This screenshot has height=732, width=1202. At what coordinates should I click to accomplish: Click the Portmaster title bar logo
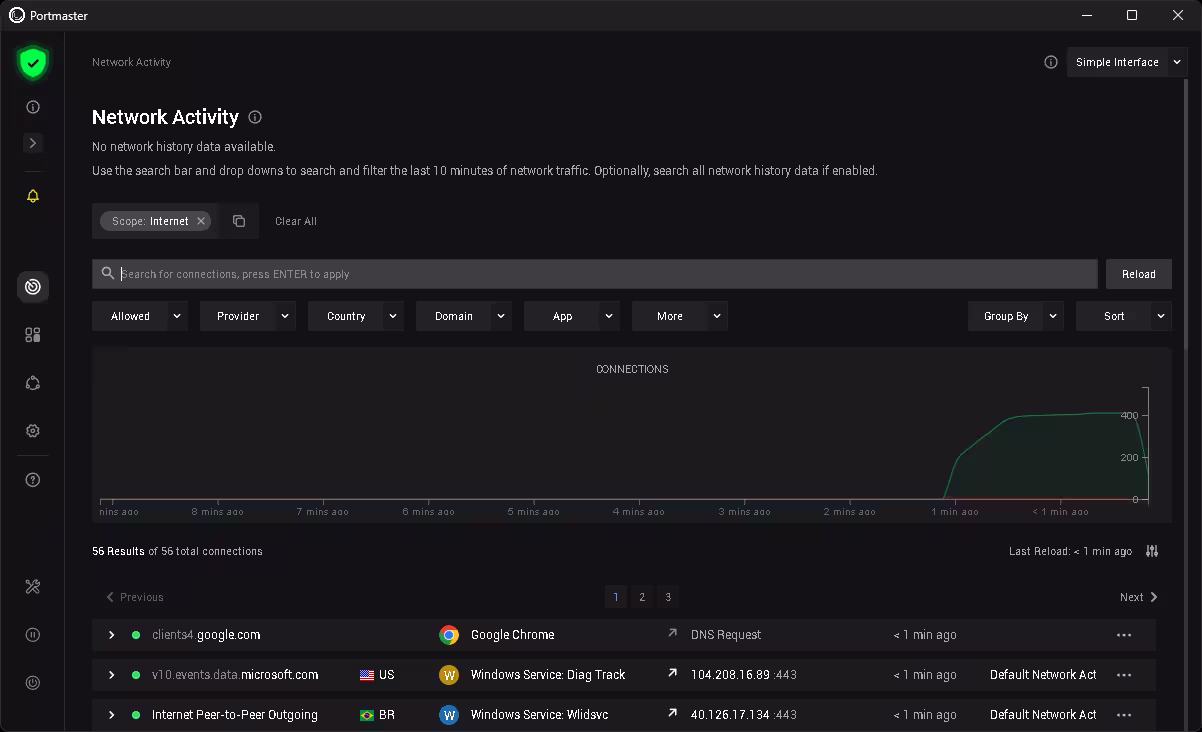click(17, 15)
